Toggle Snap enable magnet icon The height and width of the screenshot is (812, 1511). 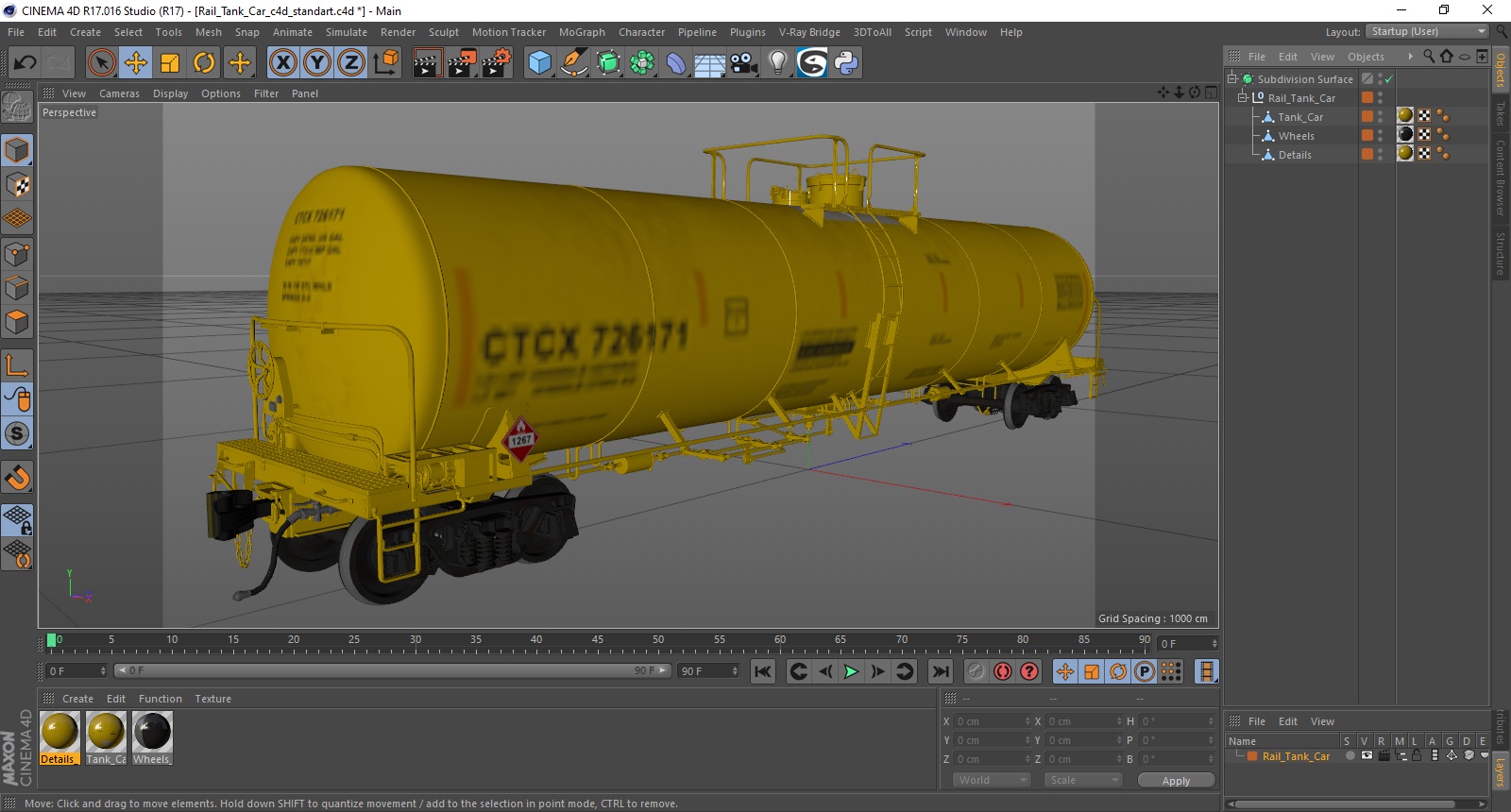point(17,478)
